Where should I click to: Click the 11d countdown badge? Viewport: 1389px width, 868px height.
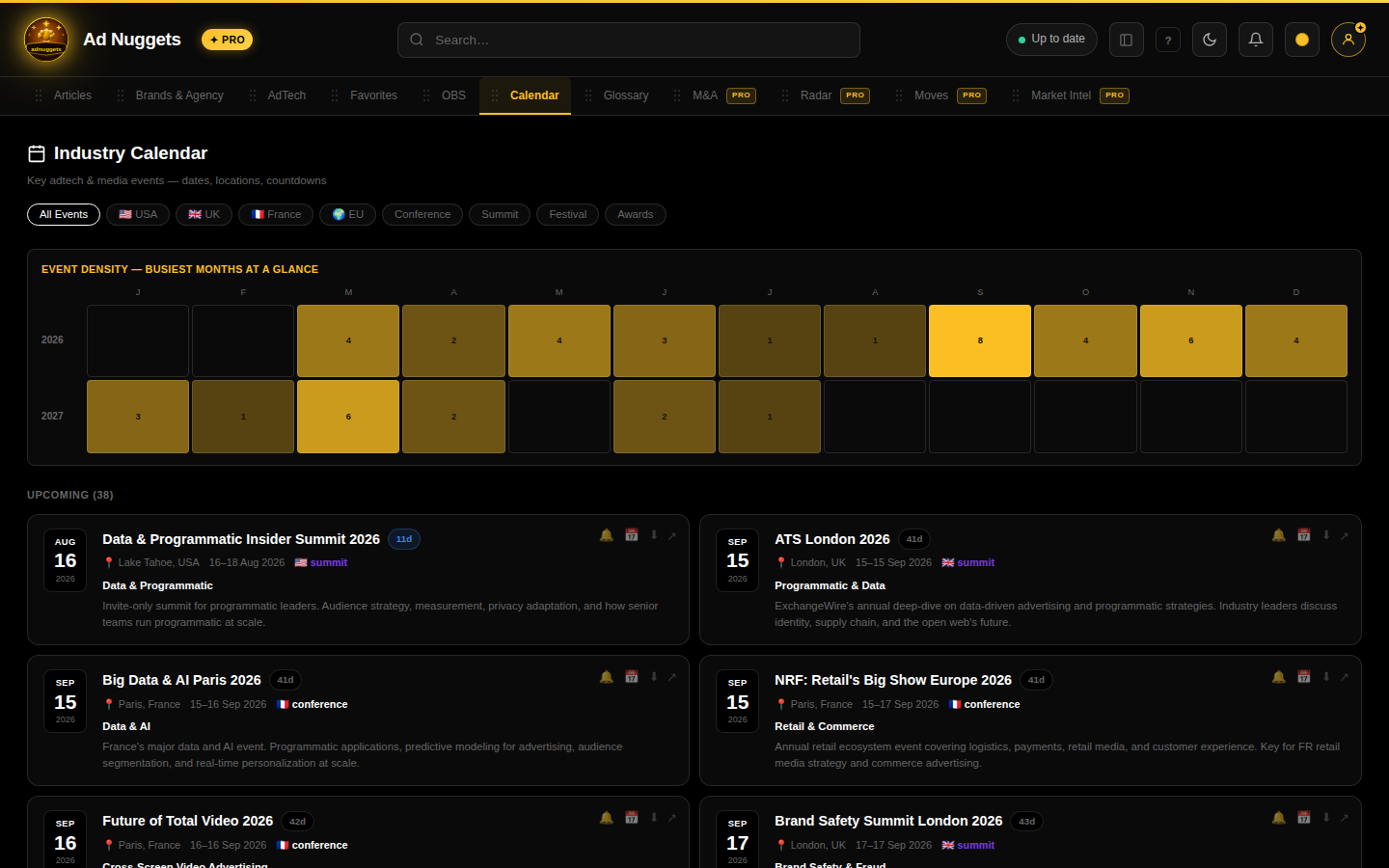[x=404, y=539]
